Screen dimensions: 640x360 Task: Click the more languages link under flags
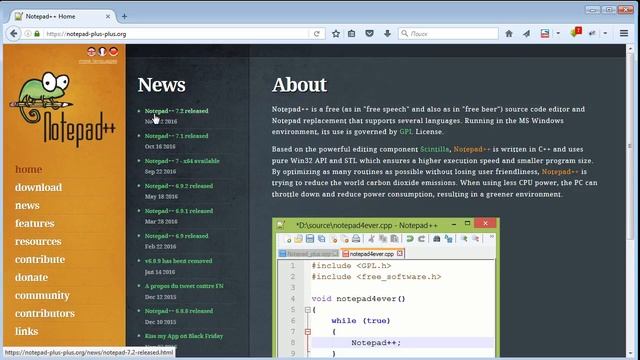tap(98, 61)
